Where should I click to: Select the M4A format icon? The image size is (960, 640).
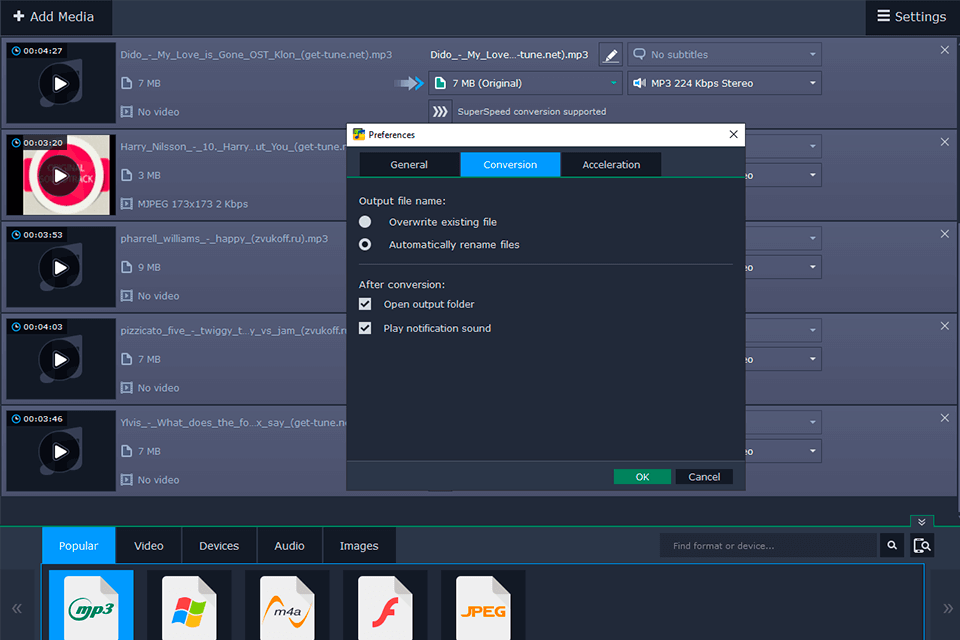click(x=287, y=605)
